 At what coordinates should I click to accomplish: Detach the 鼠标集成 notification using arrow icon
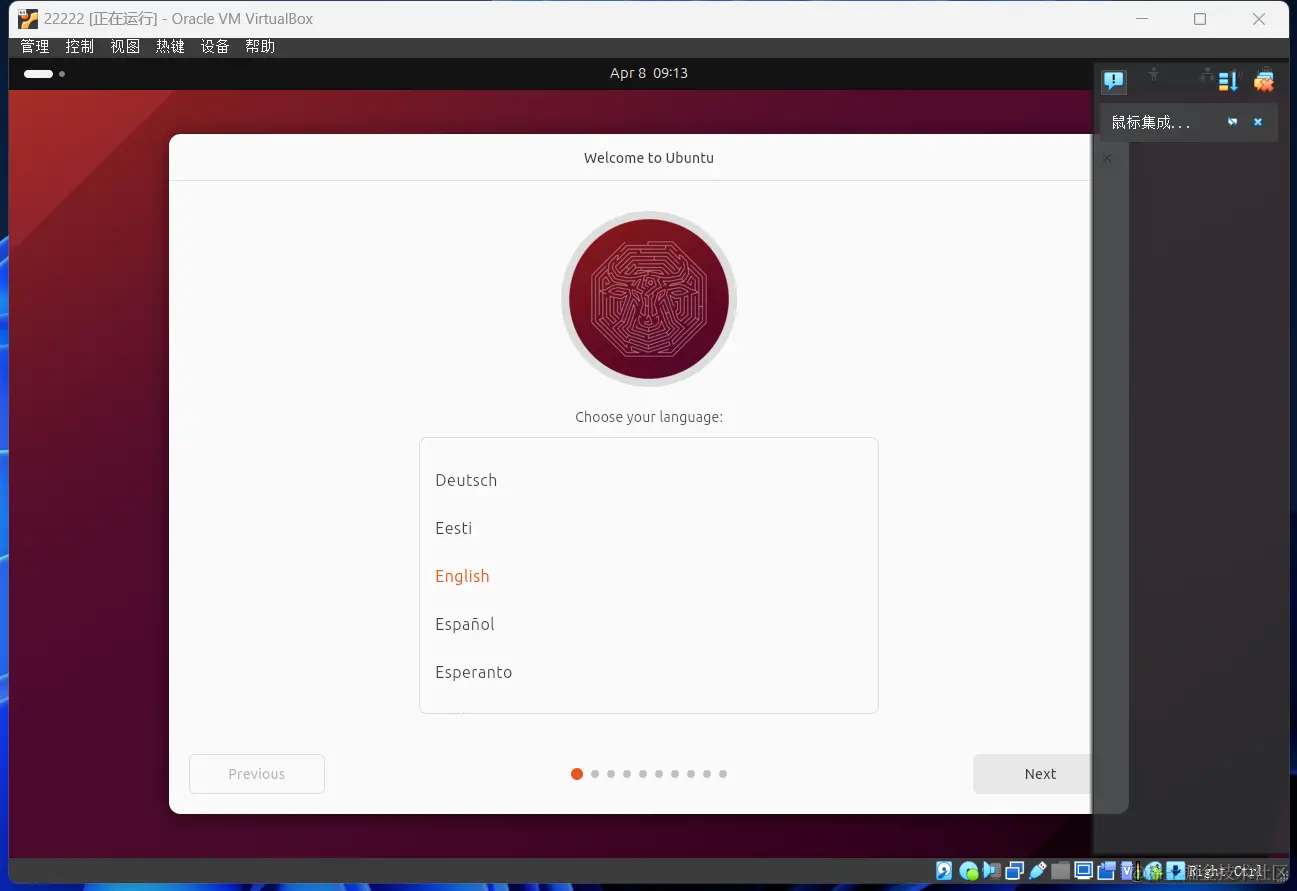pos(1232,122)
